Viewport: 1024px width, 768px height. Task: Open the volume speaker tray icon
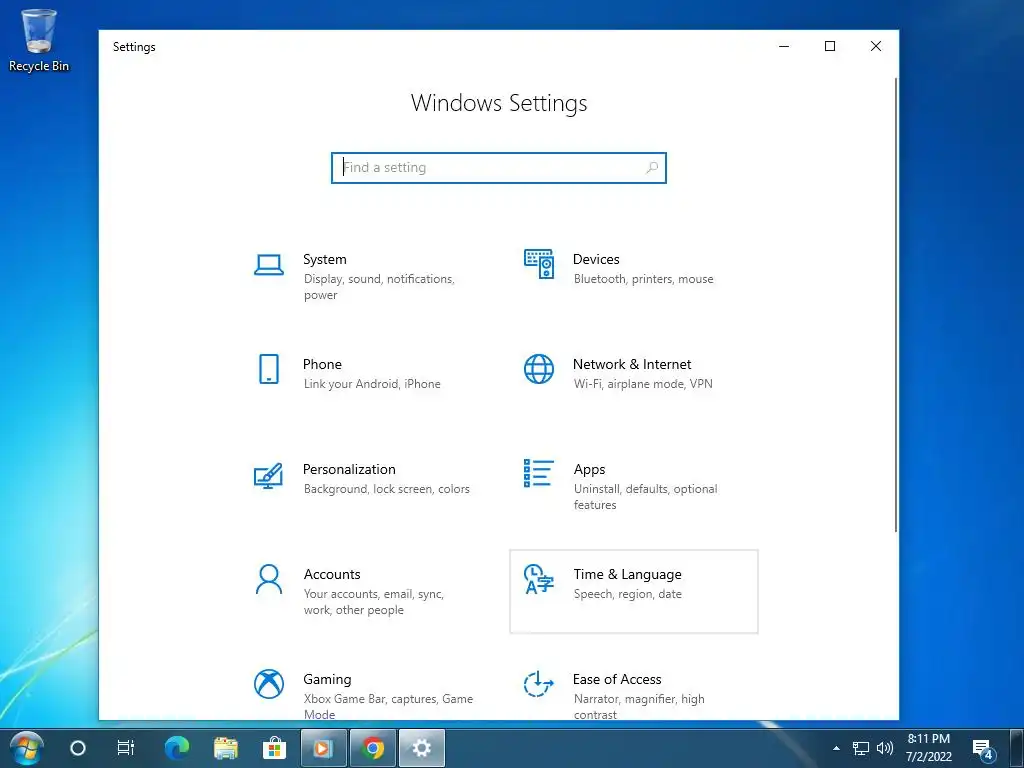885,748
